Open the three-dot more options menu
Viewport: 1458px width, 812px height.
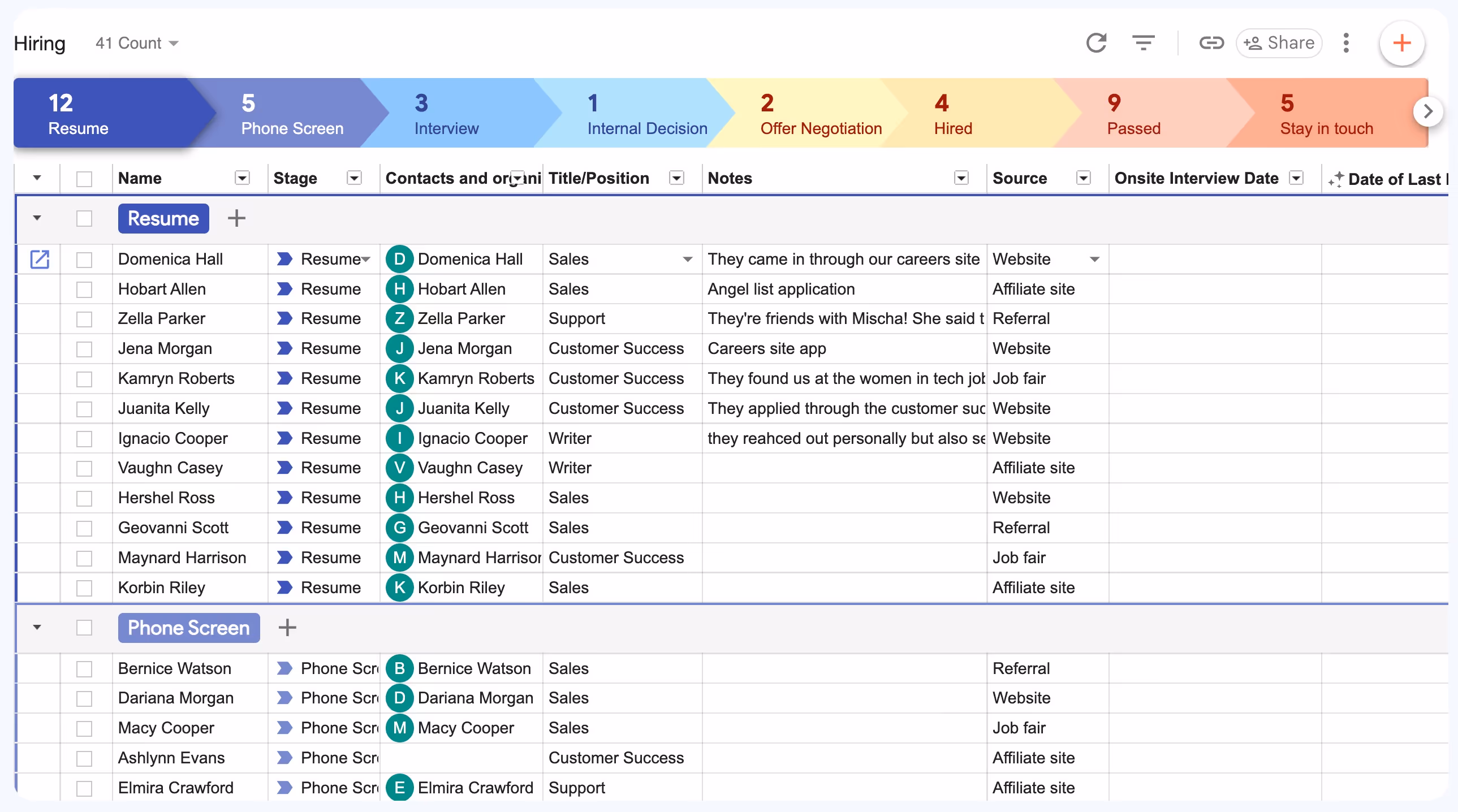pyautogui.click(x=1346, y=43)
